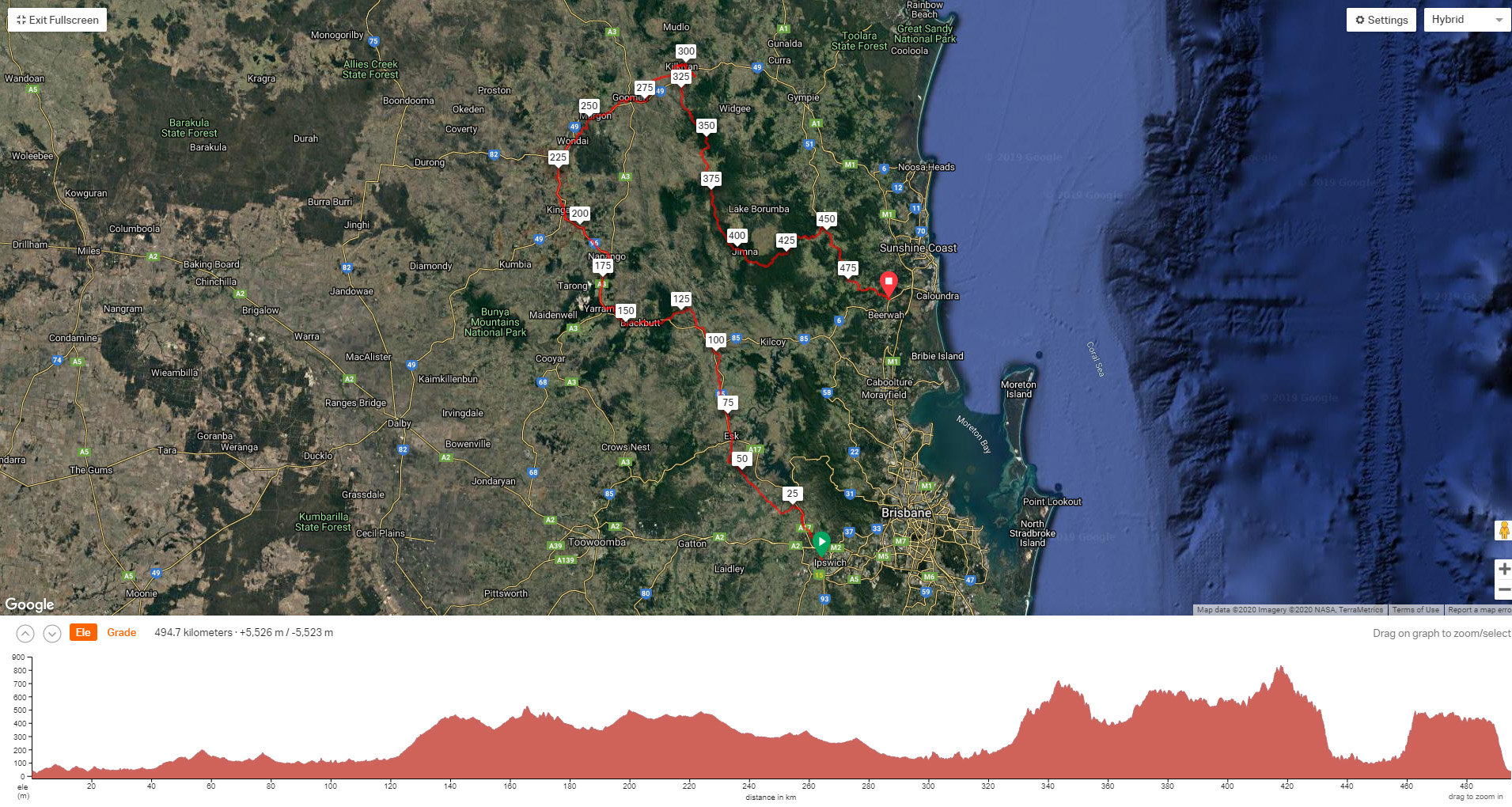Click the green route start marker
The width and height of the screenshot is (1512, 807).
click(821, 542)
